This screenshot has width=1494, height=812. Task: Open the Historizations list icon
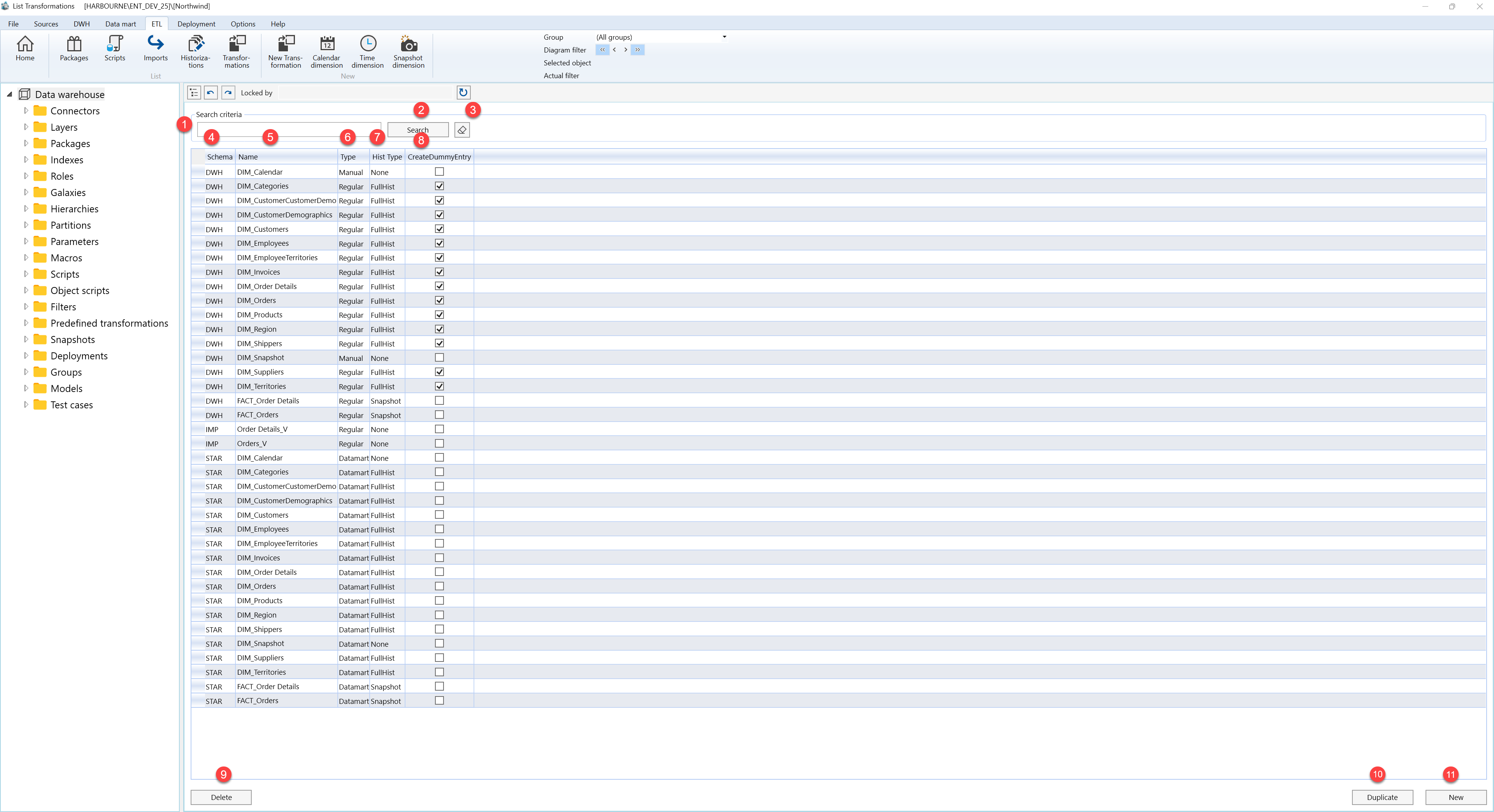(x=195, y=52)
